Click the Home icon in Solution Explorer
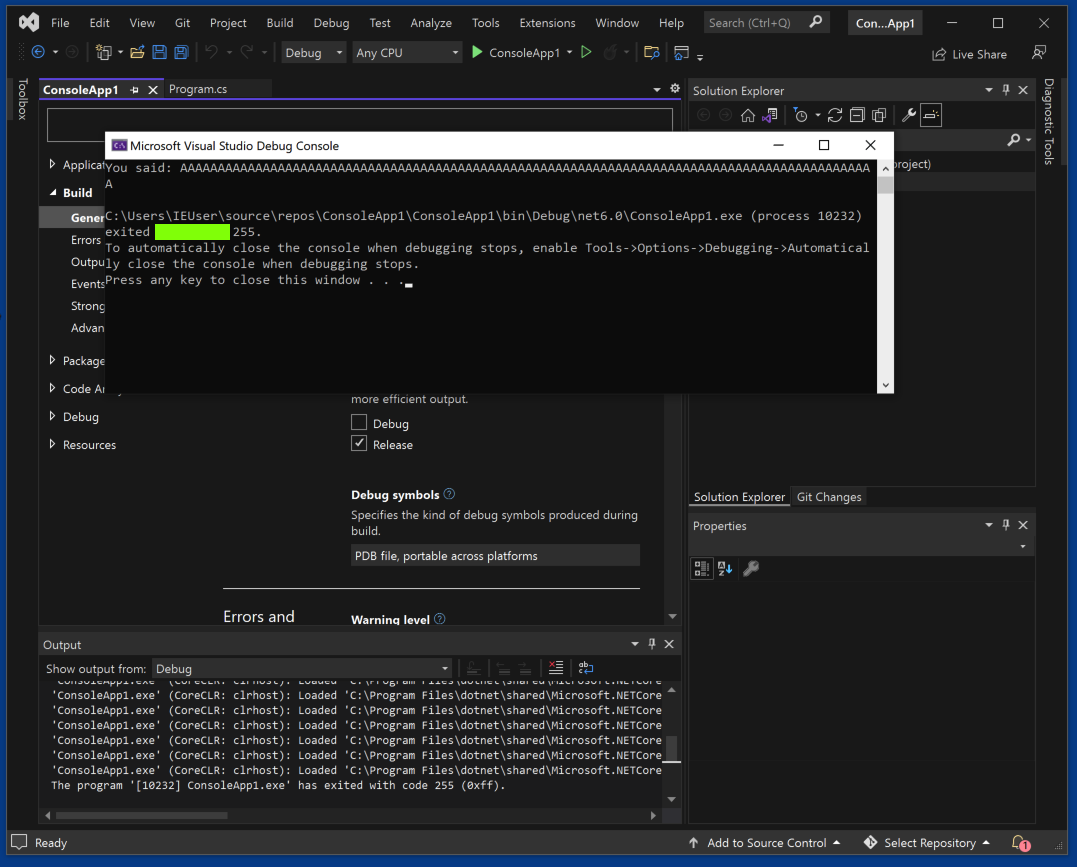 [748, 115]
